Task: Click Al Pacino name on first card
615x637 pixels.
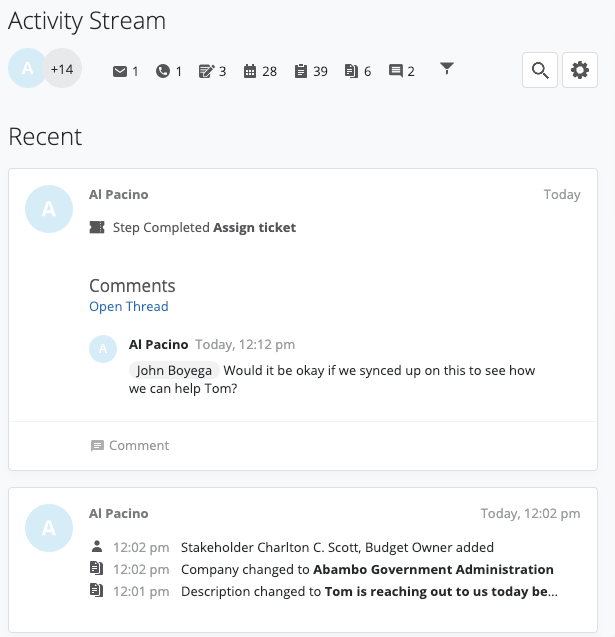Action: [118, 194]
